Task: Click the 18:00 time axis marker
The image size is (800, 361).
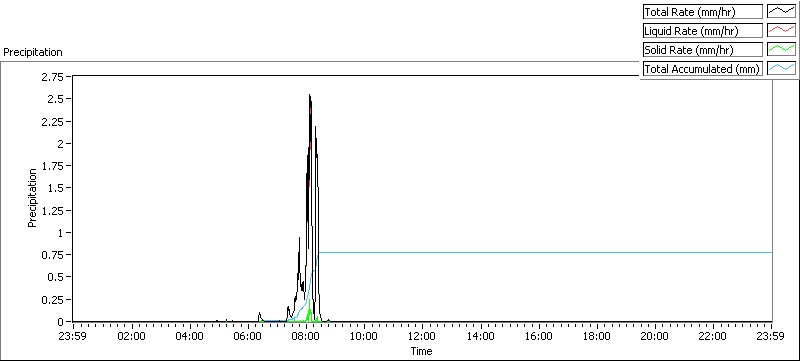Action: pyautogui.click(x=597, y=336)
